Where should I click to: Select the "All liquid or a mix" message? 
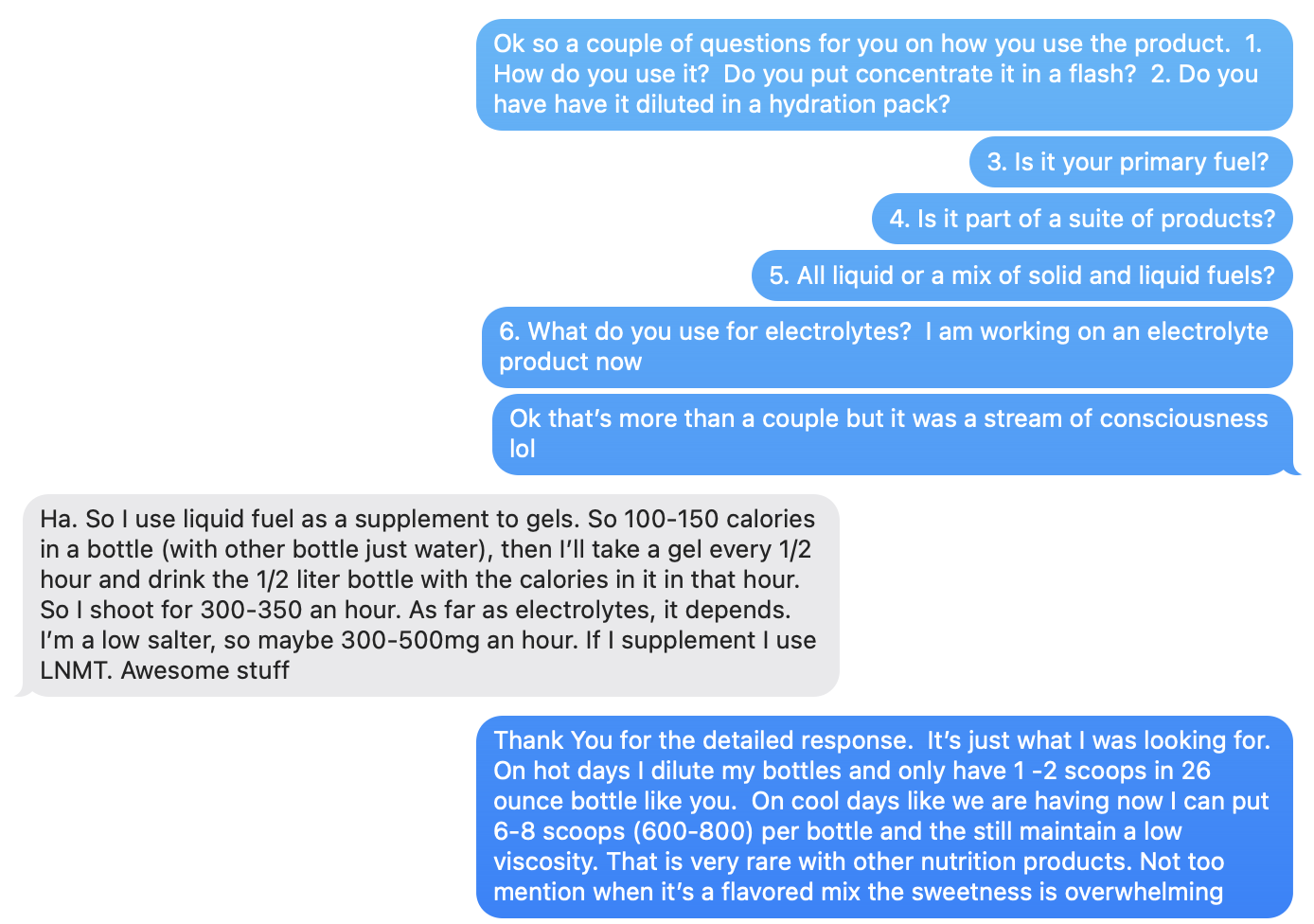pos(1021,275)
